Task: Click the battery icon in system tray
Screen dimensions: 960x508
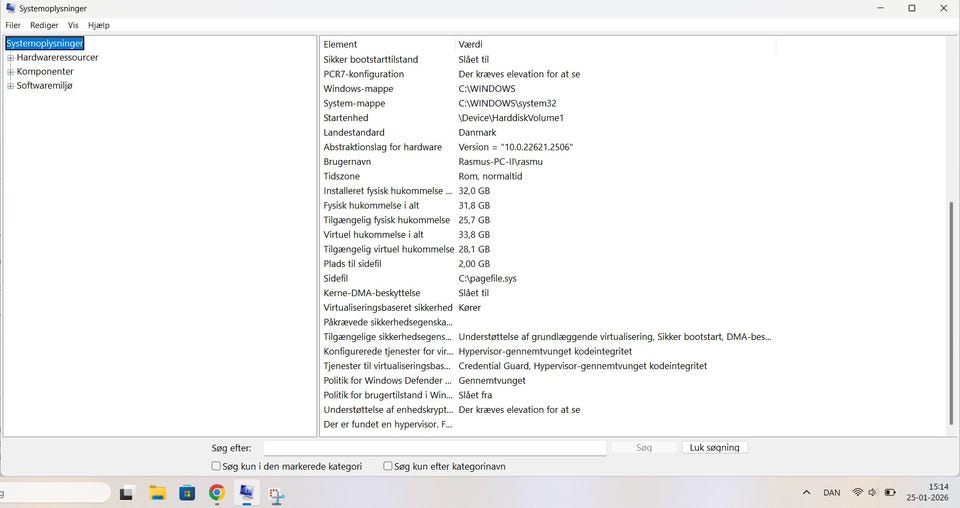Action: point(890,493)
